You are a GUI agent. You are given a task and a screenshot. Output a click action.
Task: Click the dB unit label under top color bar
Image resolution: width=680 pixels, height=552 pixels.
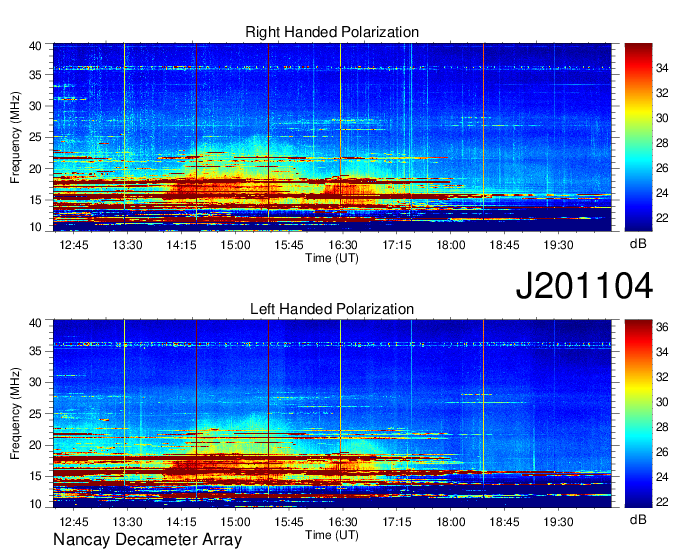coord(638,244)
